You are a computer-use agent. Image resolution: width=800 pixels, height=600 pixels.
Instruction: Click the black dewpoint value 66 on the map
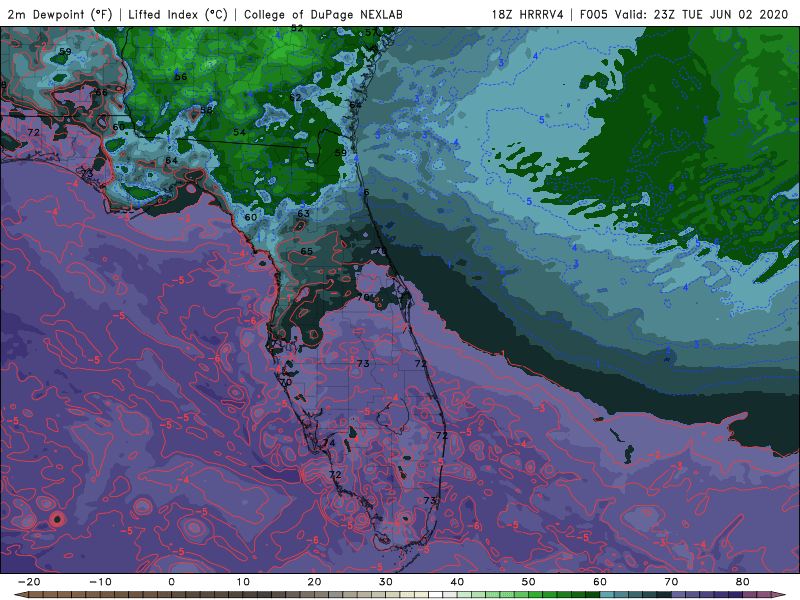click(102, 92)
